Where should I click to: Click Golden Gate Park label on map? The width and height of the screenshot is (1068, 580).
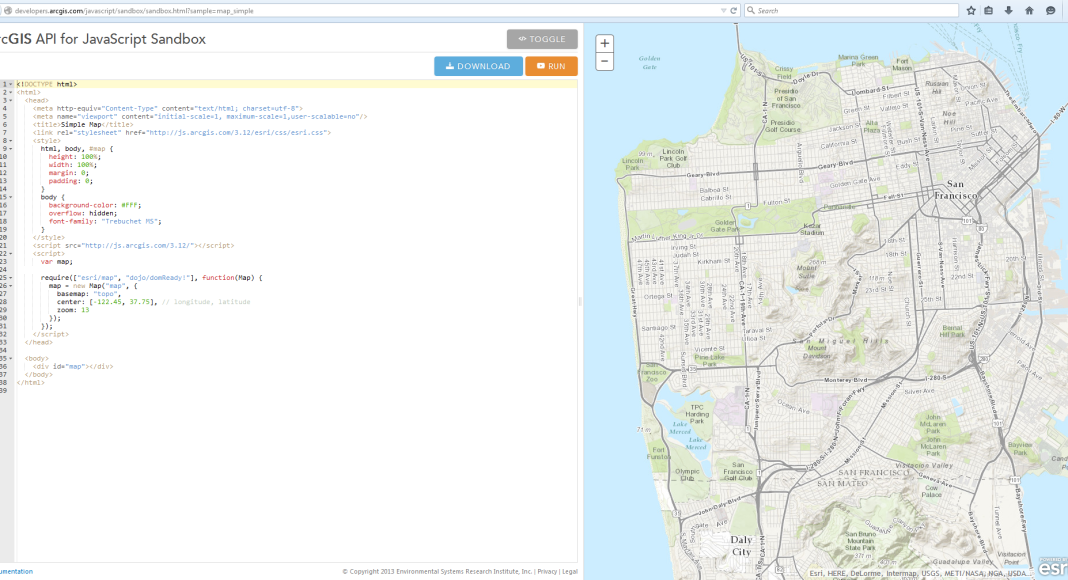pos(725,226)
